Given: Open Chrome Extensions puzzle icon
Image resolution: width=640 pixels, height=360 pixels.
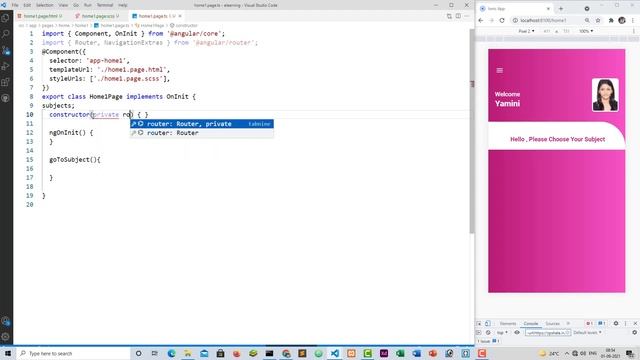Looking at the screenshot, I should pos(611,20).
